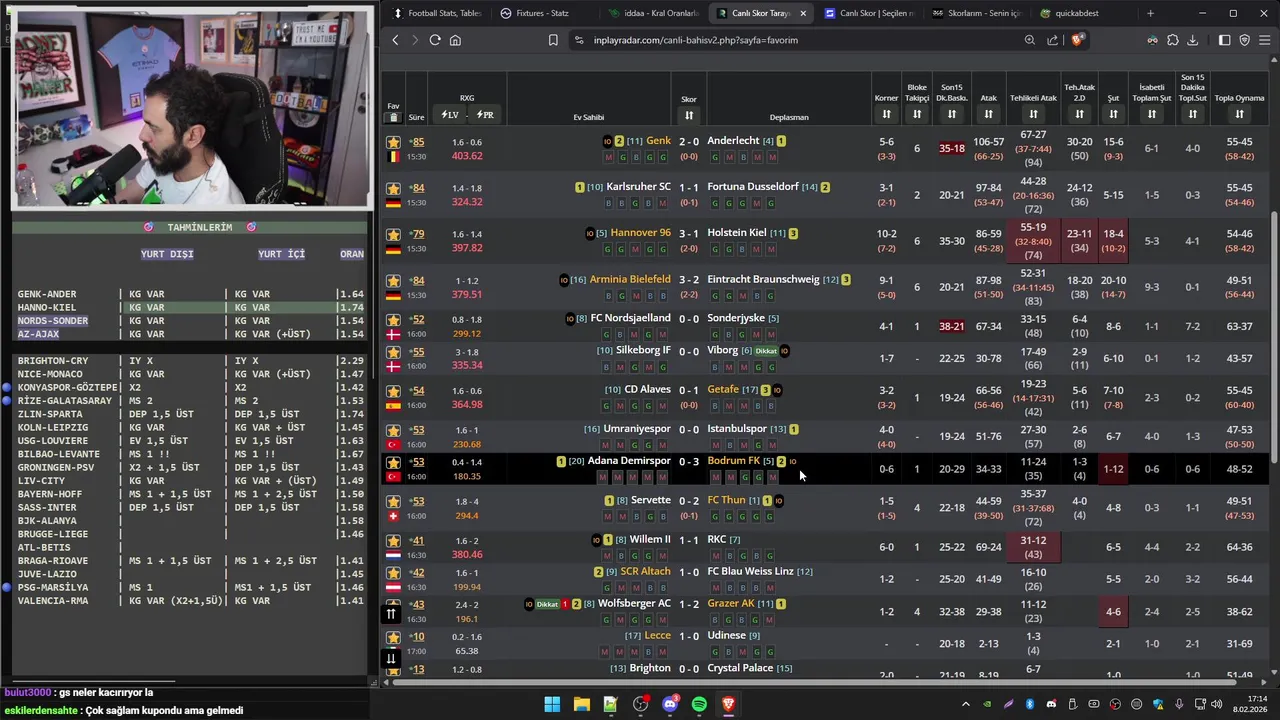
Task: Toggle favorite star for Adana Demirspor match
Action: (x=393, y=462)
